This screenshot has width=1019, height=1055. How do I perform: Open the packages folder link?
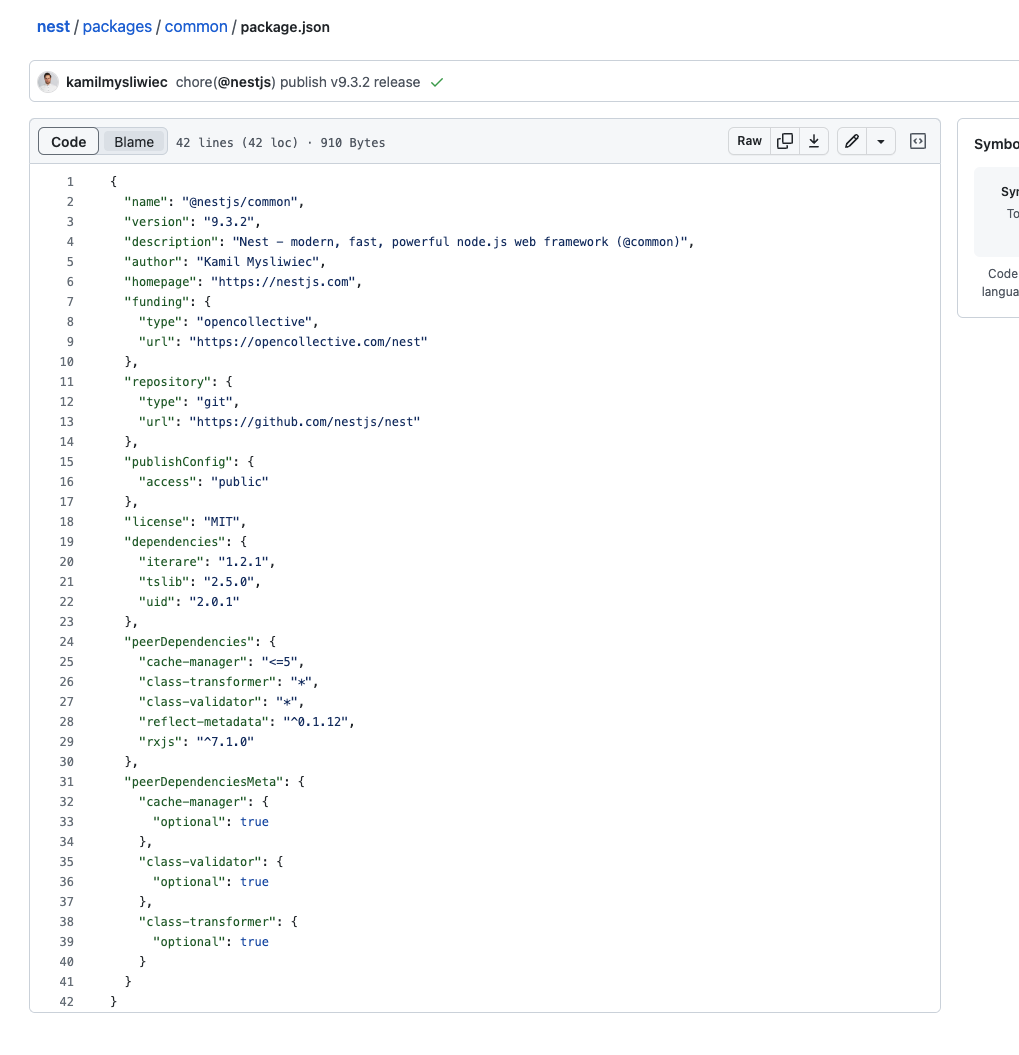(117, 26)
